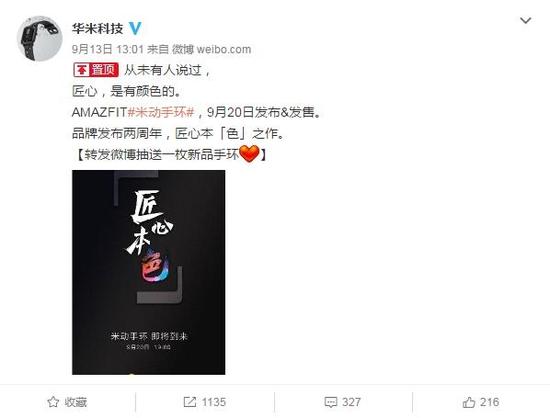The width and height of the screenshot is (550, 418).
Task: Click the colorful 色 character in poster
Action: tap(155, 267)
